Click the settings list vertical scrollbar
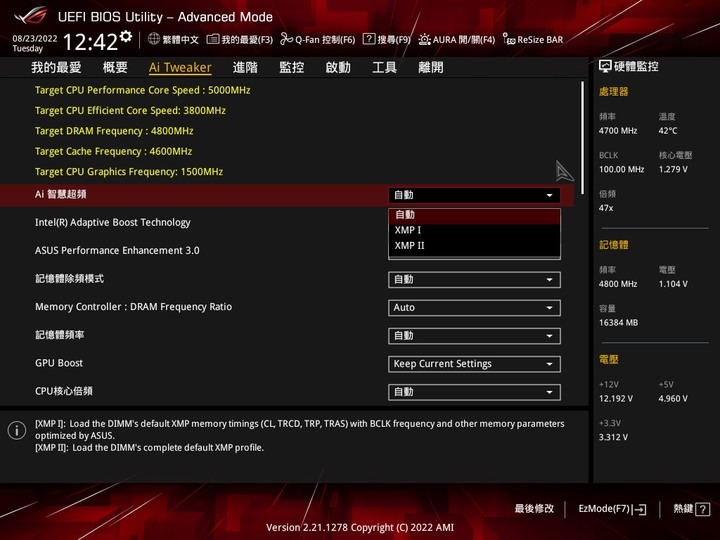This screenshot has width=720, height=540. pos(582,137)
